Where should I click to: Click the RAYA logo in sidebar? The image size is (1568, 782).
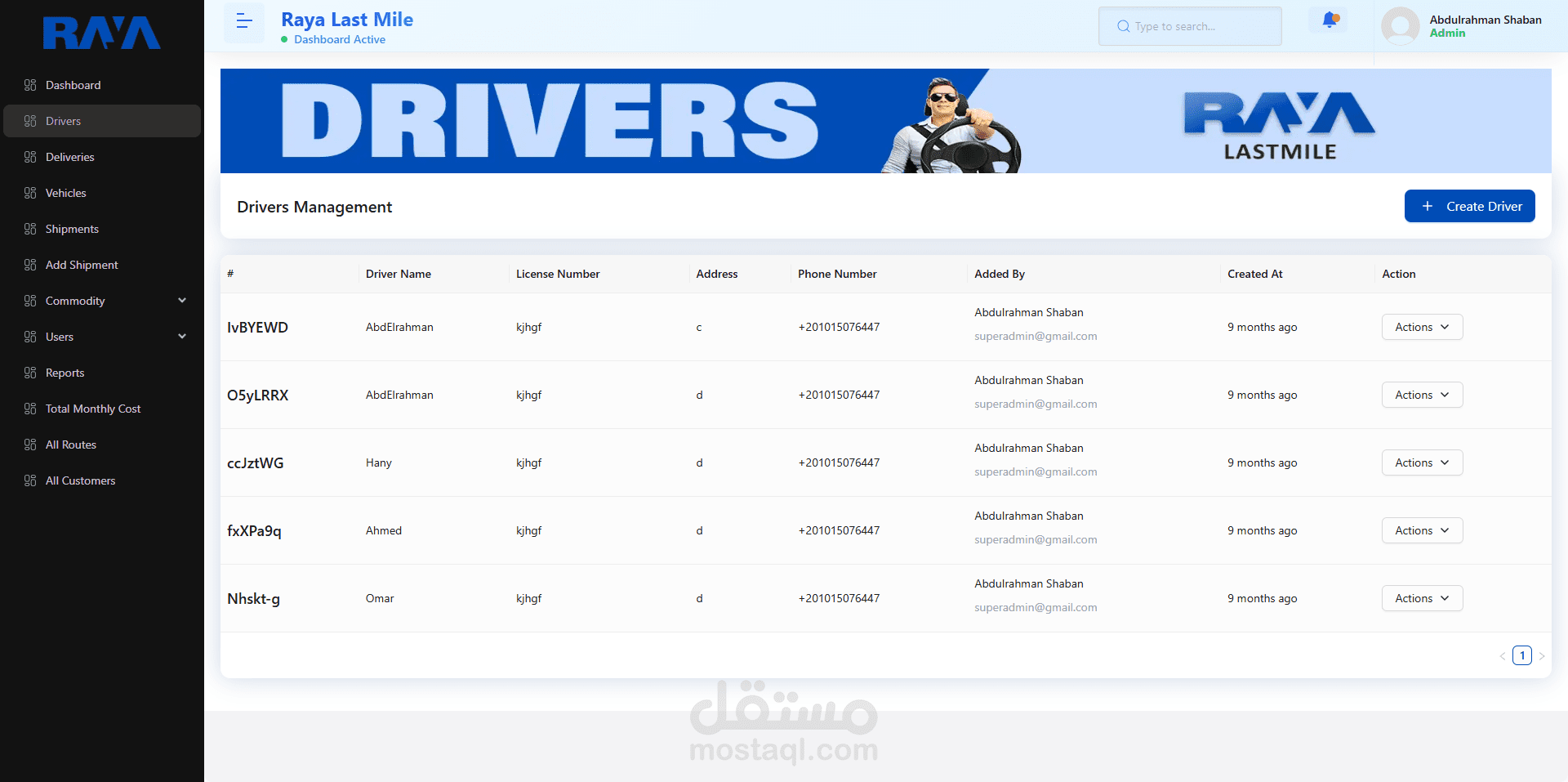click(x=102, y=33)
